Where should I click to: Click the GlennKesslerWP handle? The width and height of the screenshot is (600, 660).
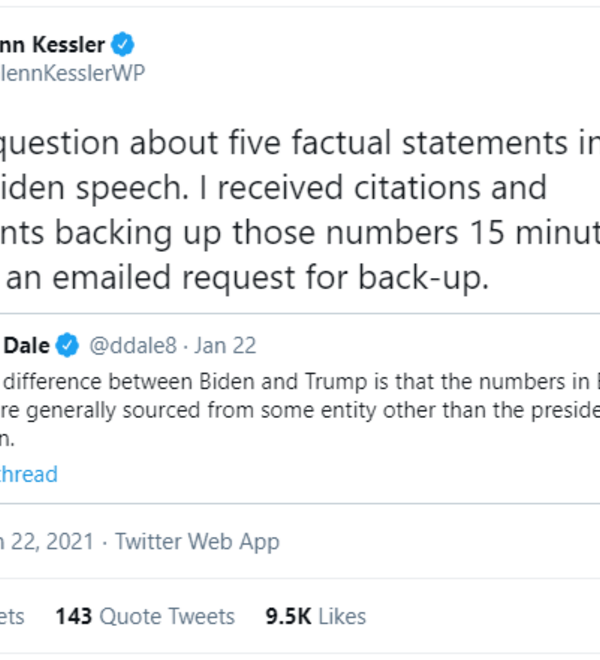(x=72, y=75)
